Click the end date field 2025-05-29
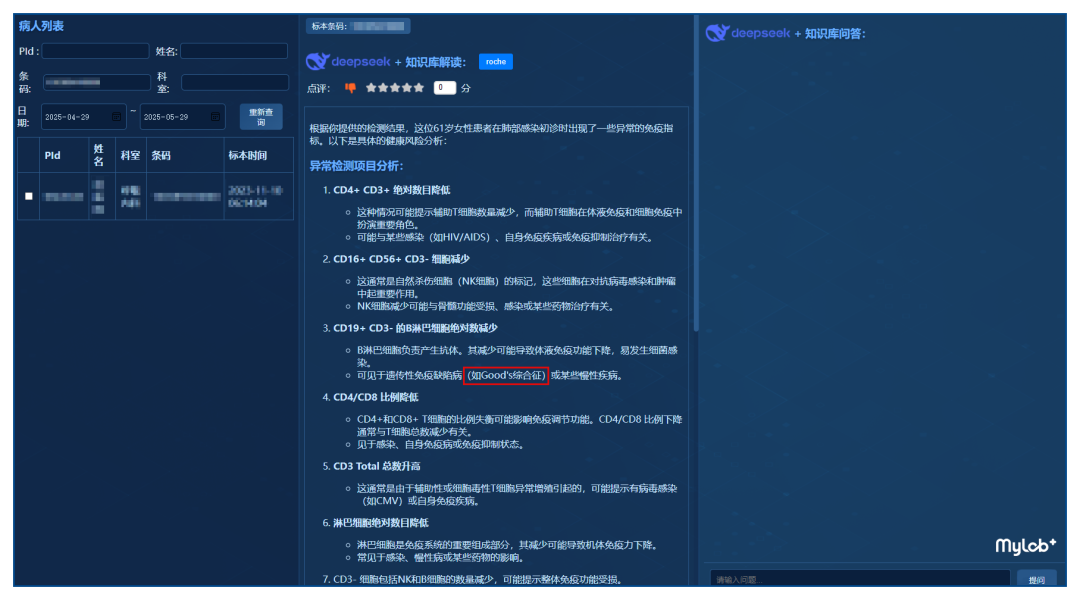The image size is (1080, 600). (x=183, y=117)
